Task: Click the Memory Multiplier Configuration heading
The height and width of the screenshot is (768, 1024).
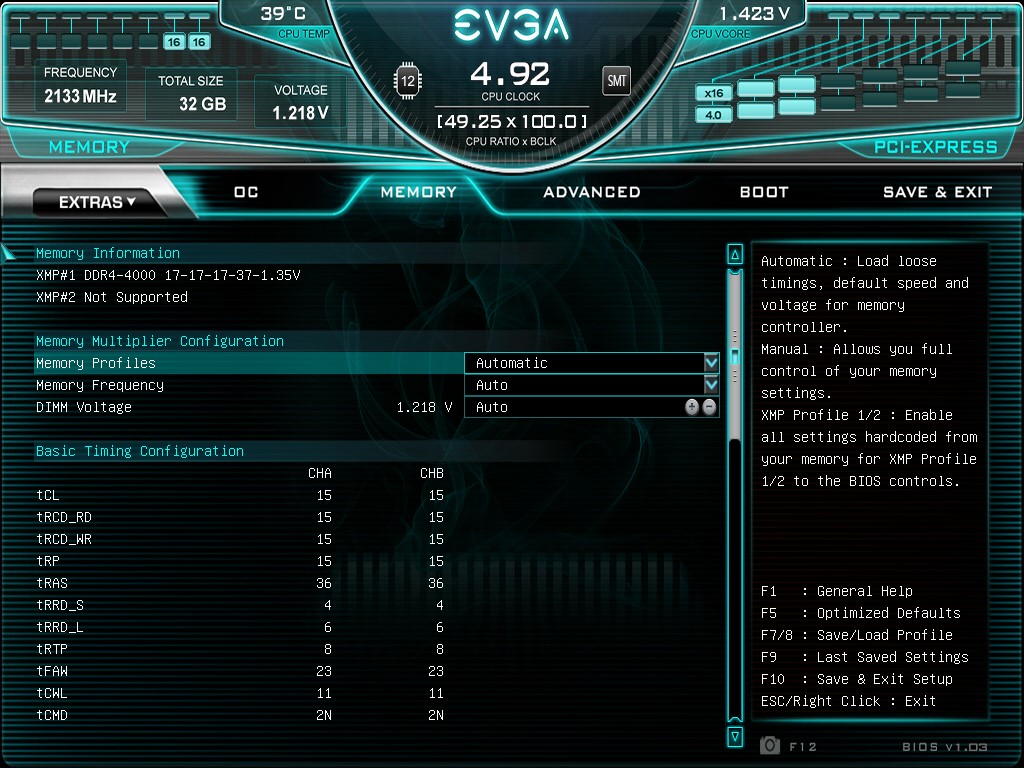Action: pos(160,341)
